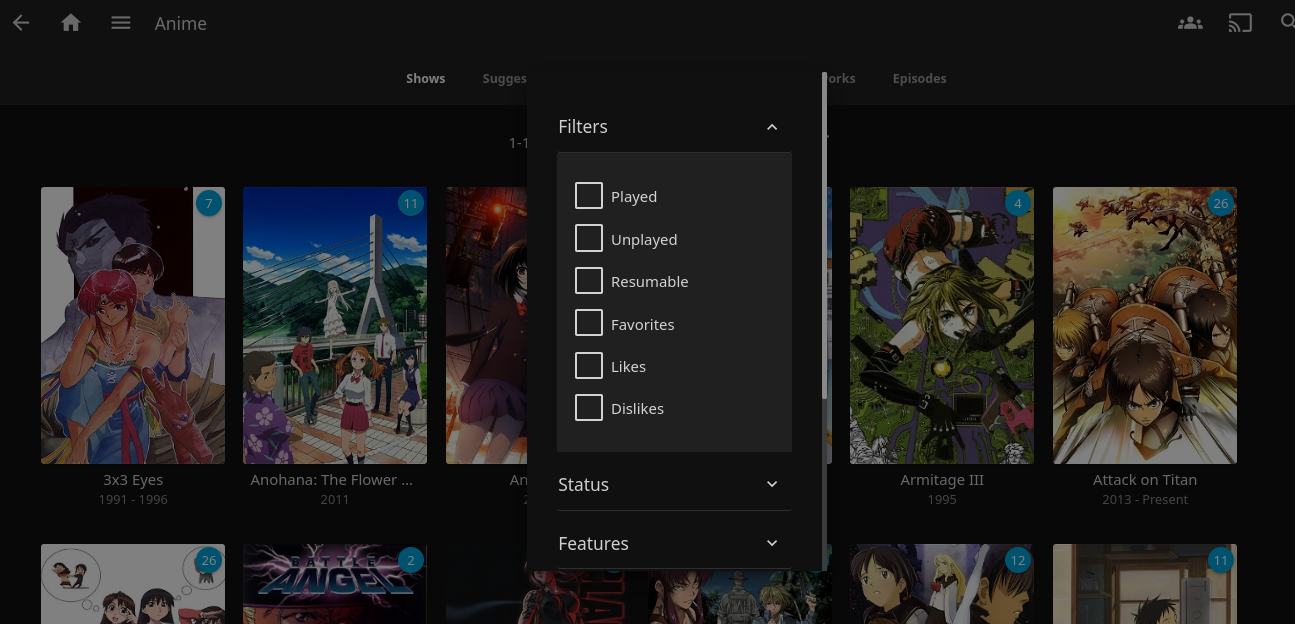The image size is (1295, 624).
Task: Switch to the Episodes tab
Action: (x=919, y=79)
